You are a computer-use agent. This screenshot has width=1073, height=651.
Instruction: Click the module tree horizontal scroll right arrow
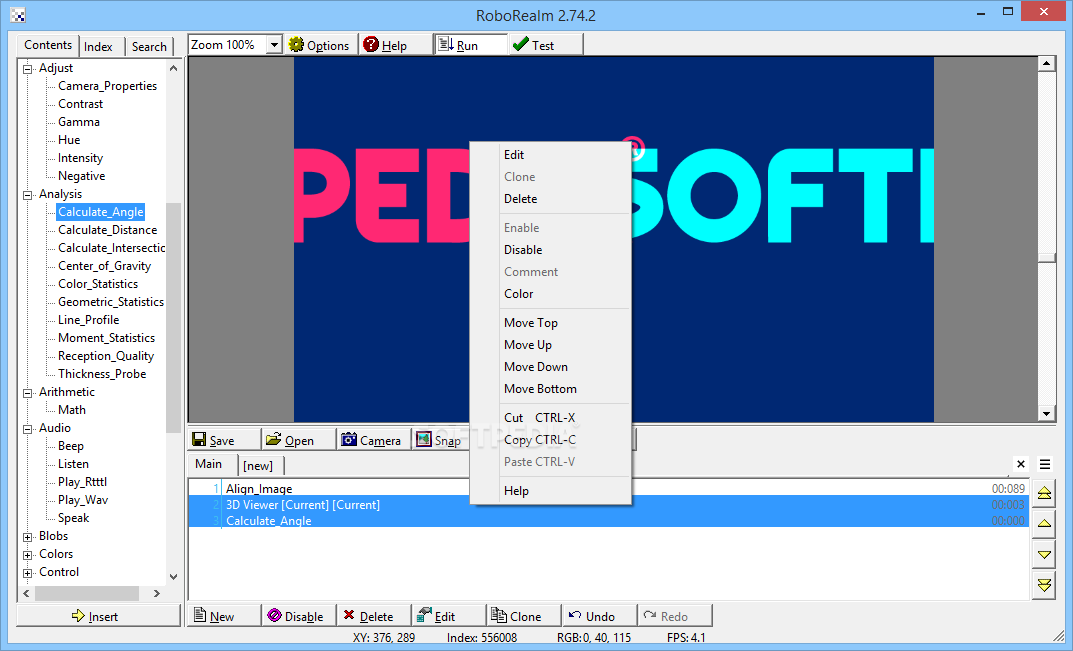(x=157, y=593)
